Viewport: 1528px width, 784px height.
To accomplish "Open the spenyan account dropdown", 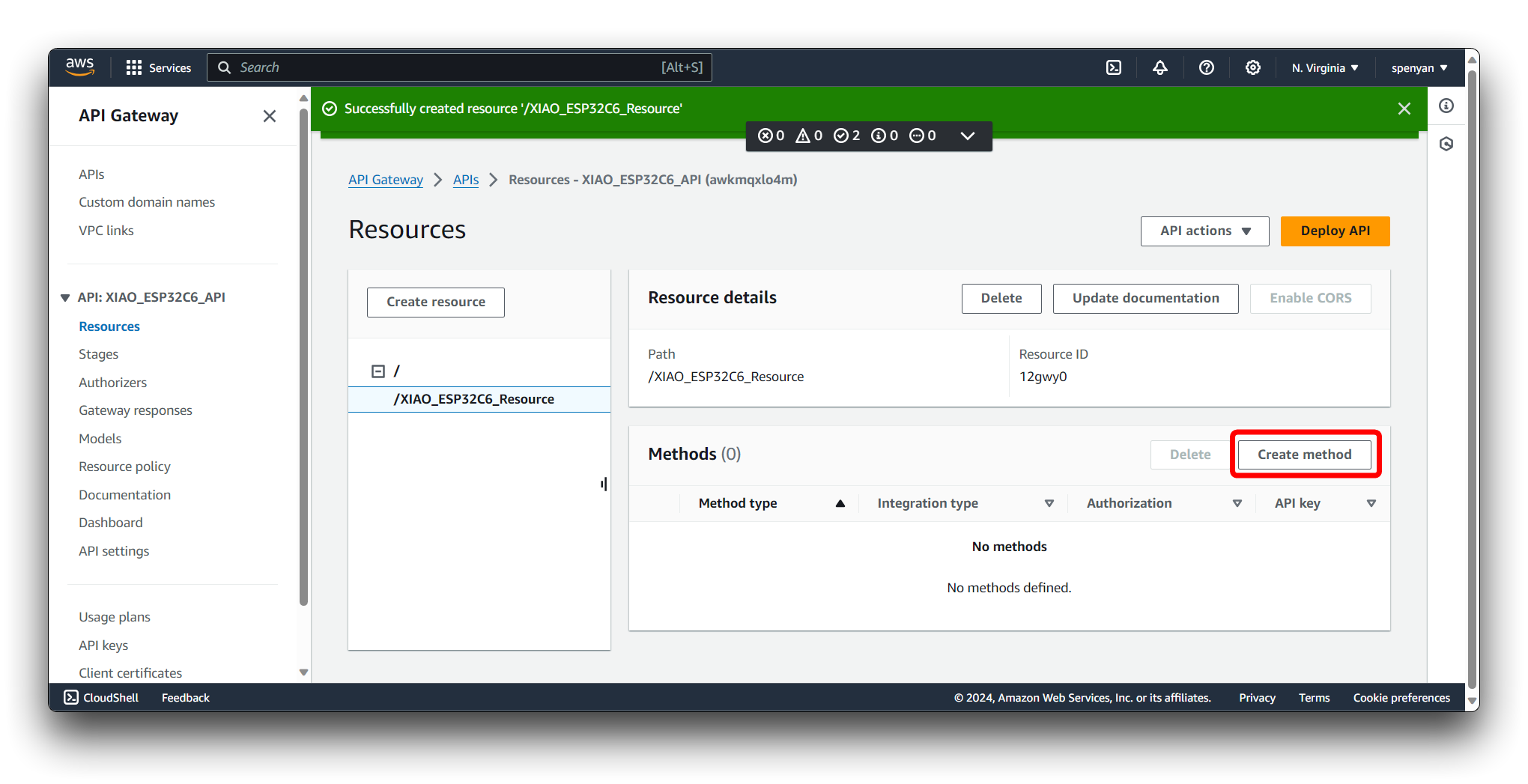I will (x=1419, y=68).
